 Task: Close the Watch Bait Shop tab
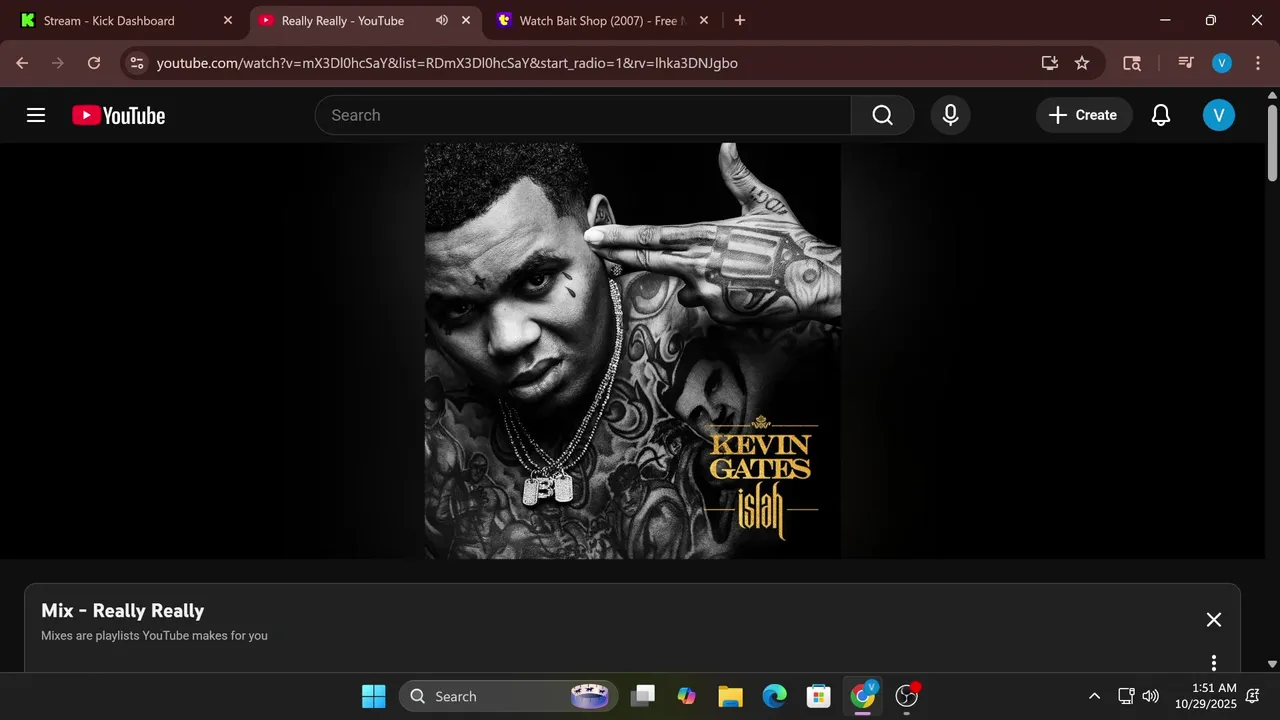point(704,20)
